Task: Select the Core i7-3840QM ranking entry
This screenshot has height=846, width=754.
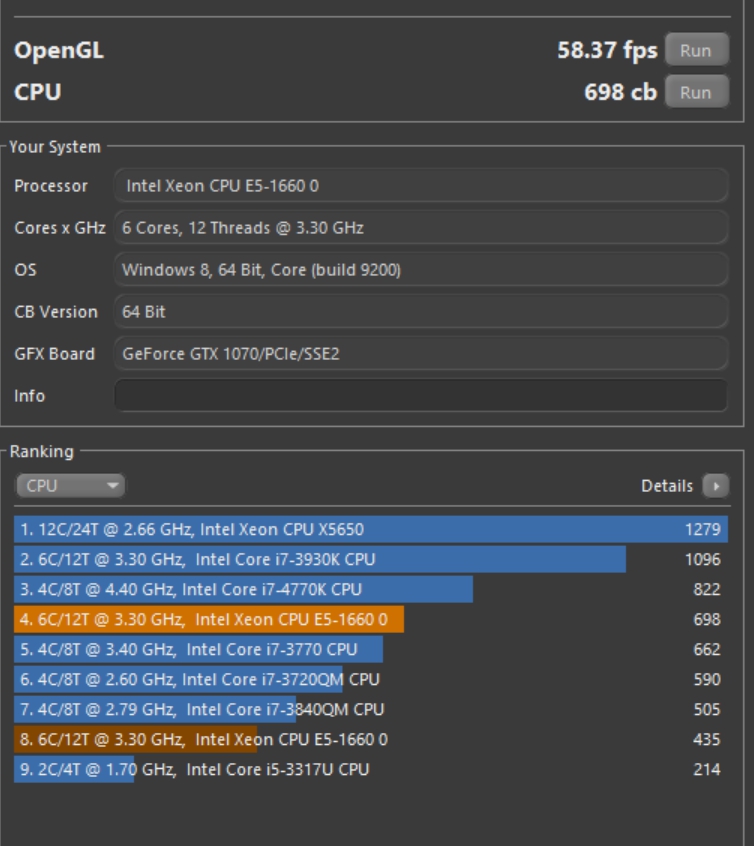Action: pos(199,709)
